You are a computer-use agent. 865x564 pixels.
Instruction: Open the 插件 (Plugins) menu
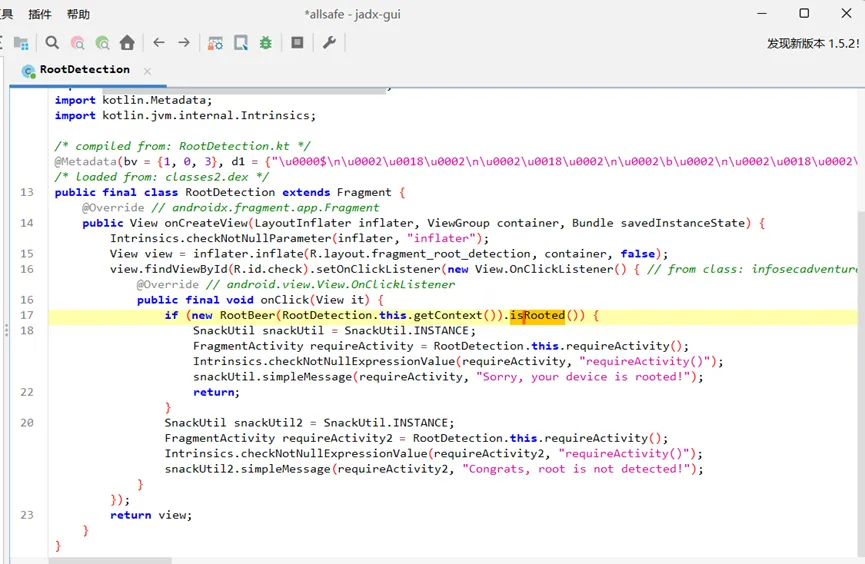40,14
